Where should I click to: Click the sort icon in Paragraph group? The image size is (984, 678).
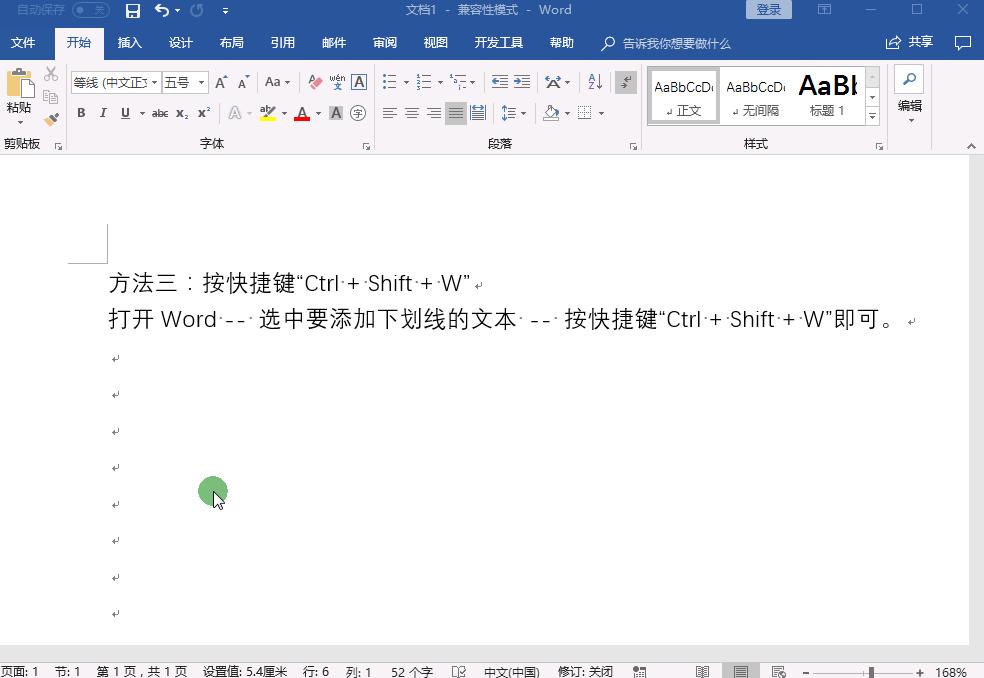(x=594, y=82)
